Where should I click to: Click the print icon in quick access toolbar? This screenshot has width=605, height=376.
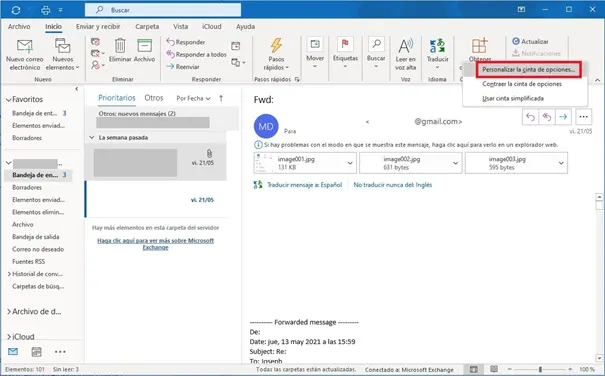[46, 10]
